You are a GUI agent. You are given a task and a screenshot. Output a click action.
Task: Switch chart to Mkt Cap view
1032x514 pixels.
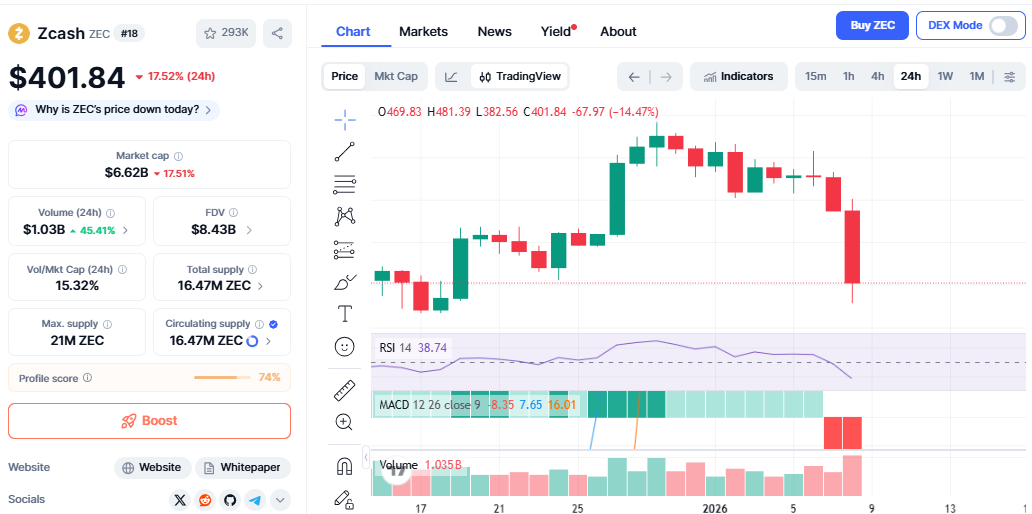point(396,76)
